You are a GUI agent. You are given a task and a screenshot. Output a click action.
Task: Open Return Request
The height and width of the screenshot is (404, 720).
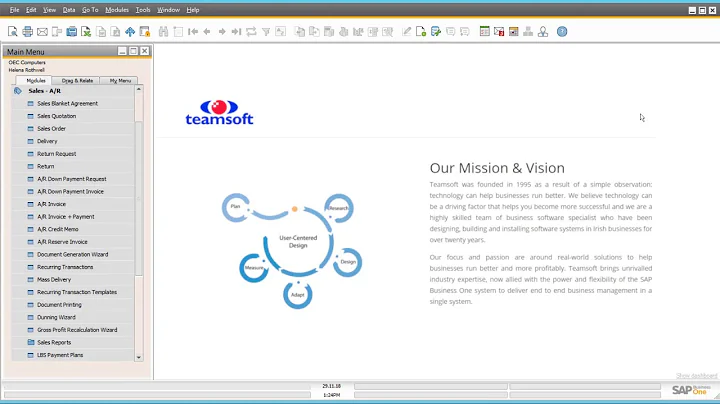(56, 154)
